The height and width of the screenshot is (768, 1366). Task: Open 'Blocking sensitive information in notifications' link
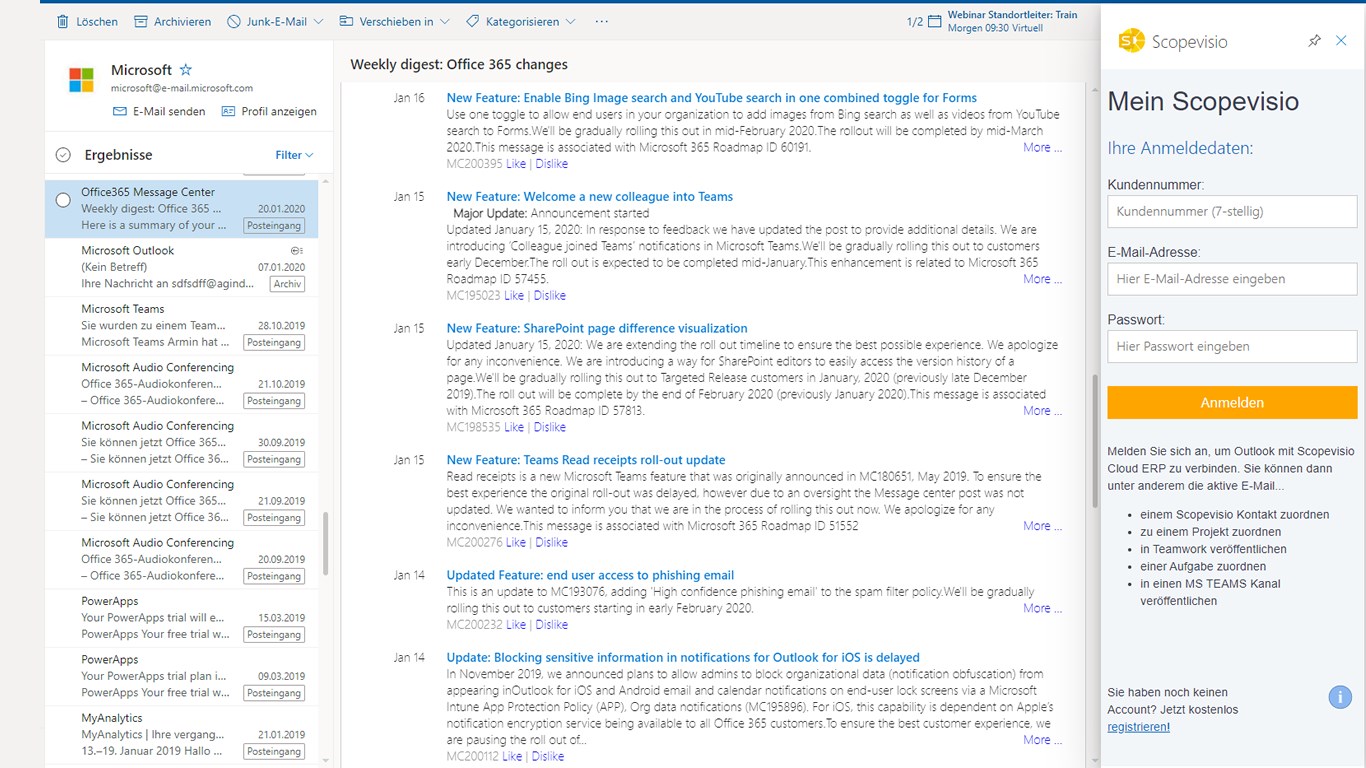(683, 657)
